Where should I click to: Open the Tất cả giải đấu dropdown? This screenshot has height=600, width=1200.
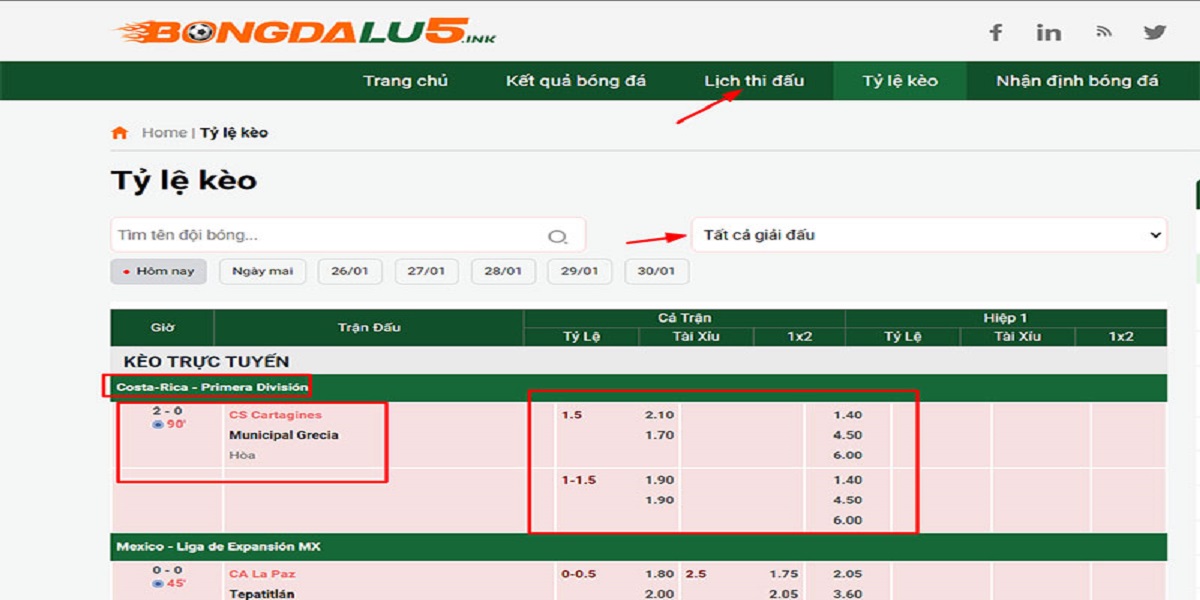tap(929, 235)
